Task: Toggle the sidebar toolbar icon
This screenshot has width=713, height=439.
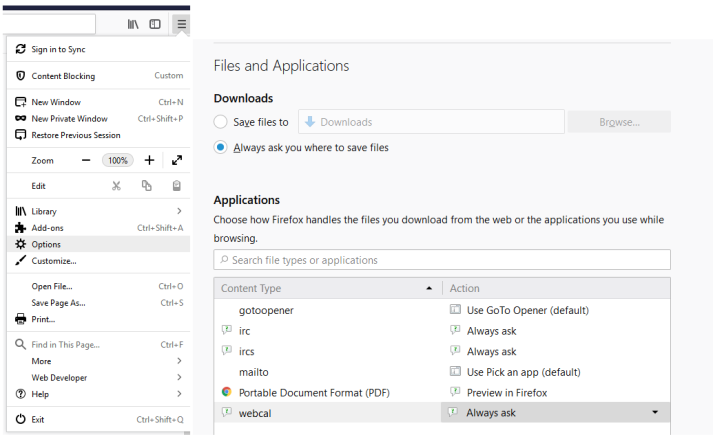Action: coord(155,23)
